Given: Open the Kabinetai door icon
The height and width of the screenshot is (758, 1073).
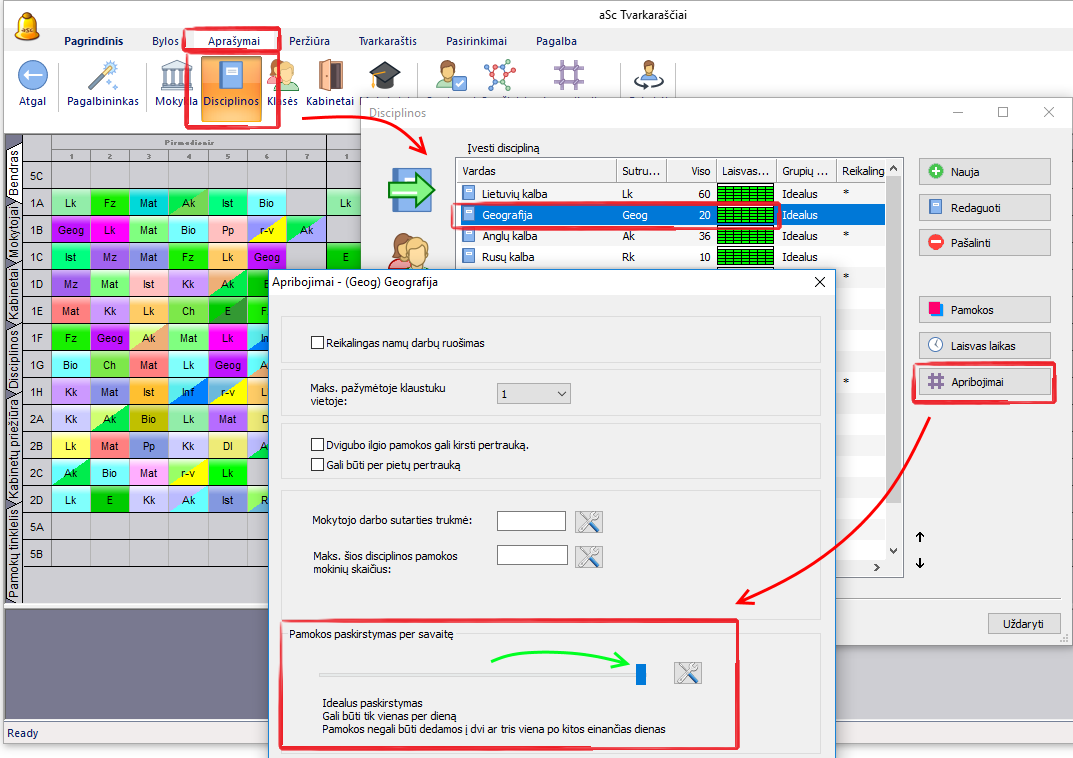Looking at the screenshot, I should tap(330, 78).
